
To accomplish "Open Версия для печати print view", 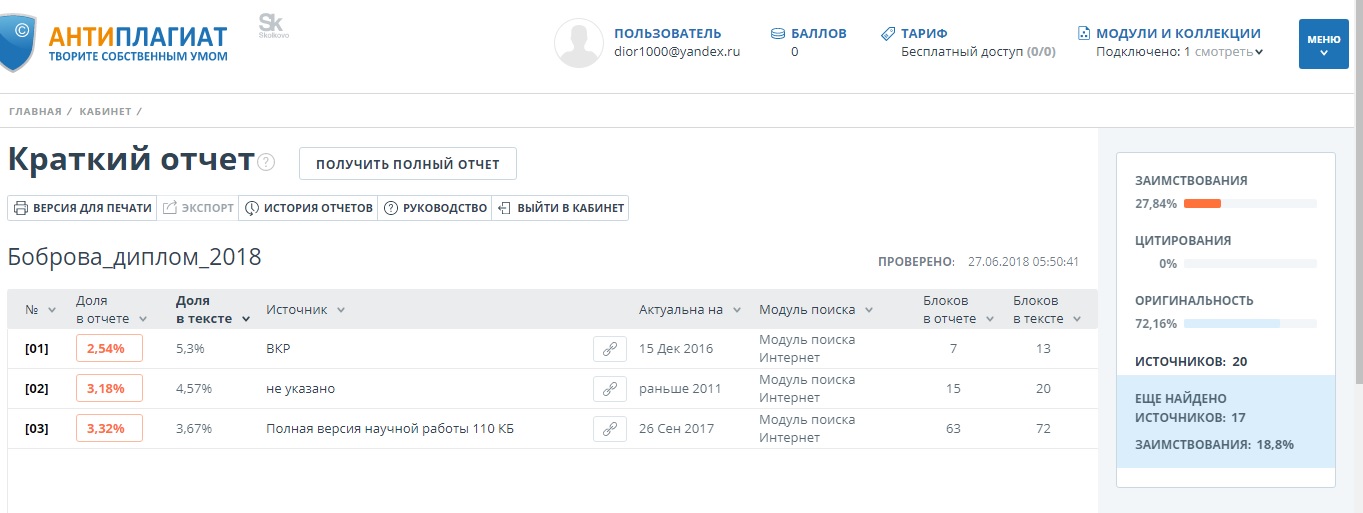I will tap(82, 208).
